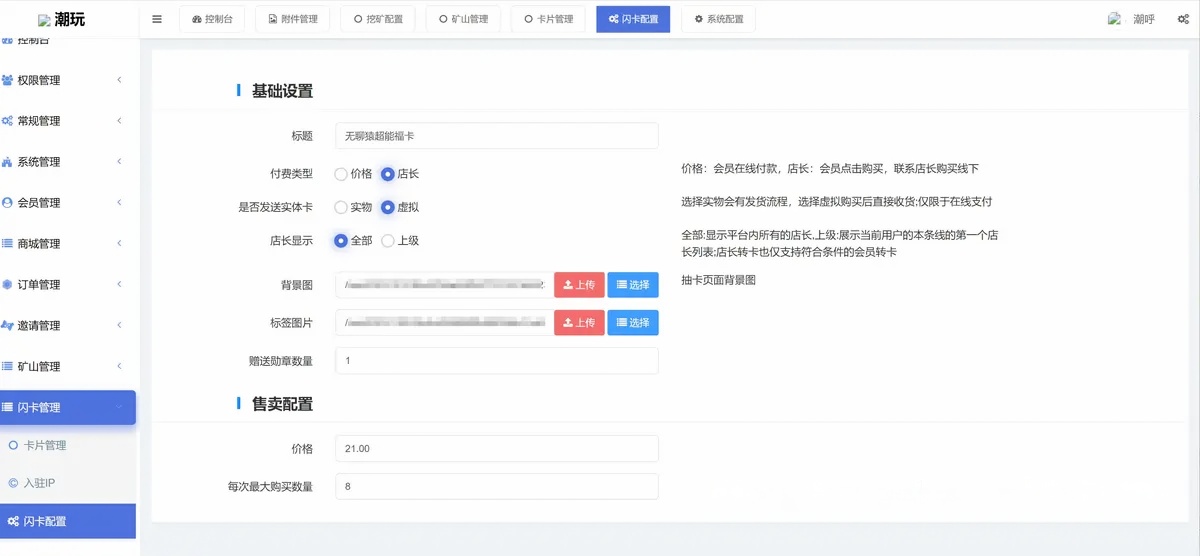The image size is (1200, 556).
Task: Click the 订单管理 icon in sidebar
Action: [x=8, y=284]
